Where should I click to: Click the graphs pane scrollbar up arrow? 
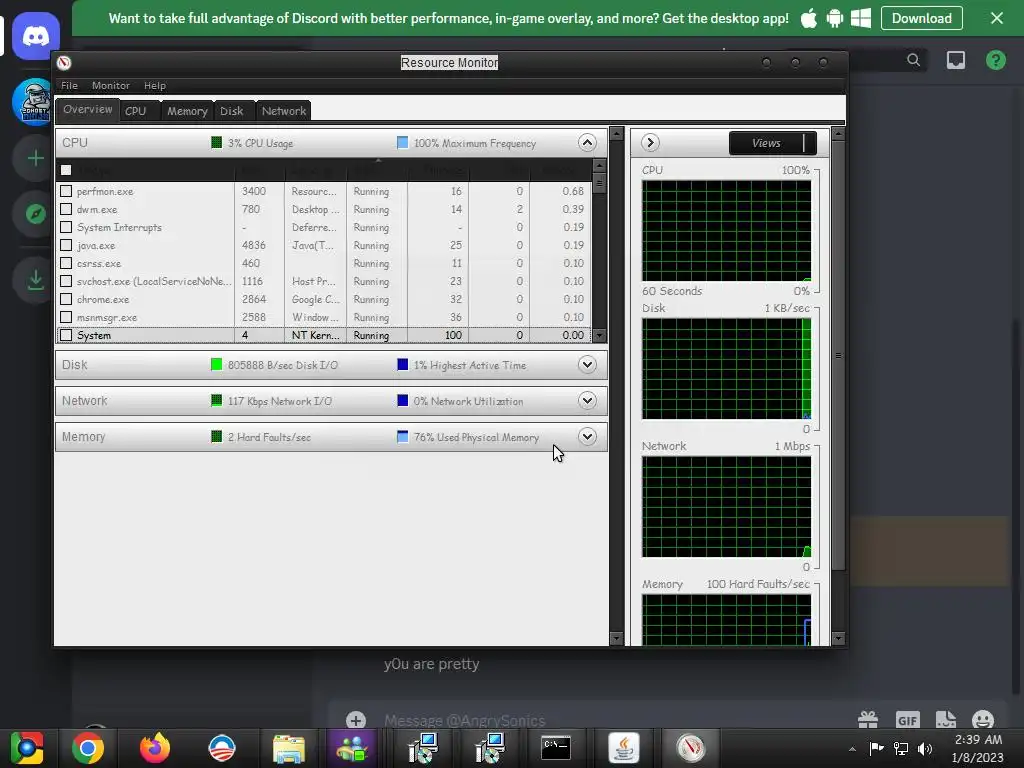click(x=838, y=134)
